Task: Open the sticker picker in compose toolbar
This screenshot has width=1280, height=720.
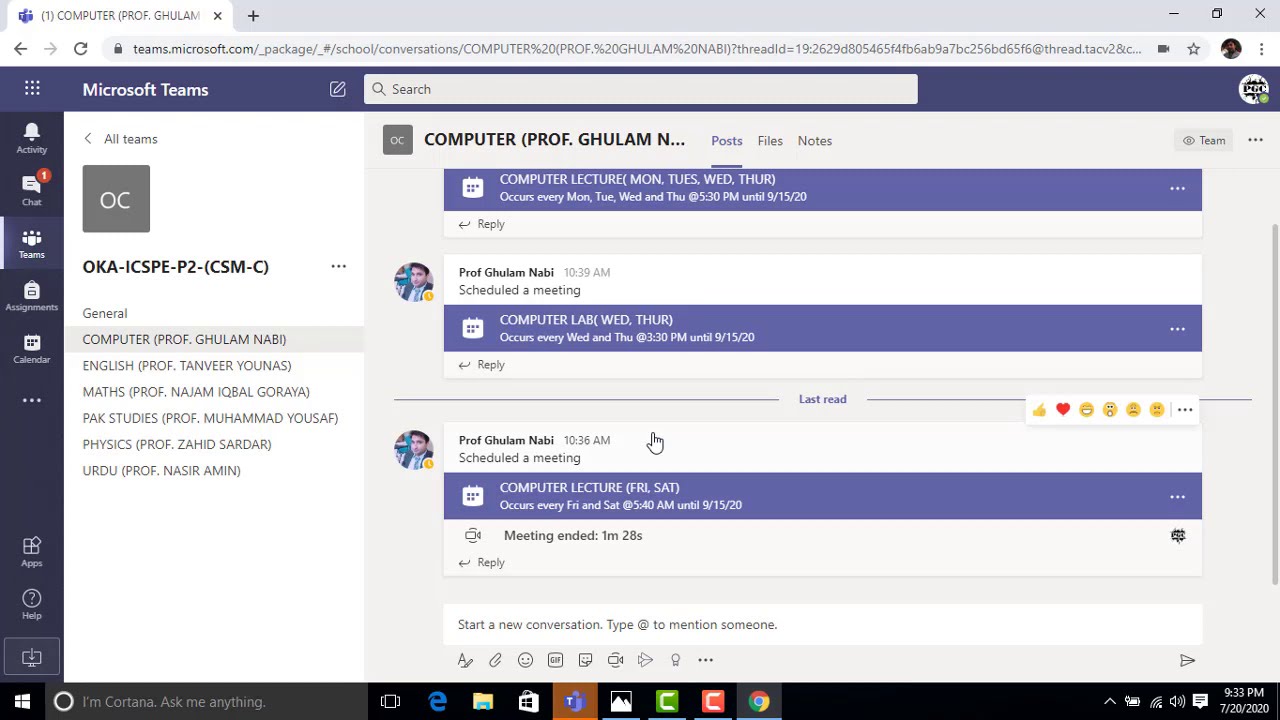Action: tap(585, 660)
